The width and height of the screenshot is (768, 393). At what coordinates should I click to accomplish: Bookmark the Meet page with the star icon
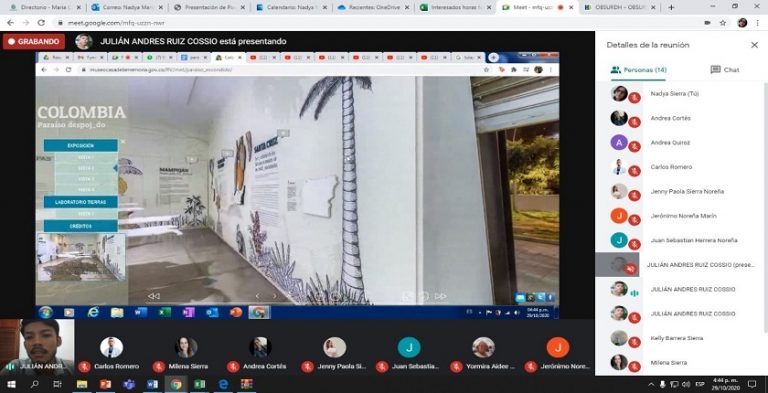[x=723, y=23]
